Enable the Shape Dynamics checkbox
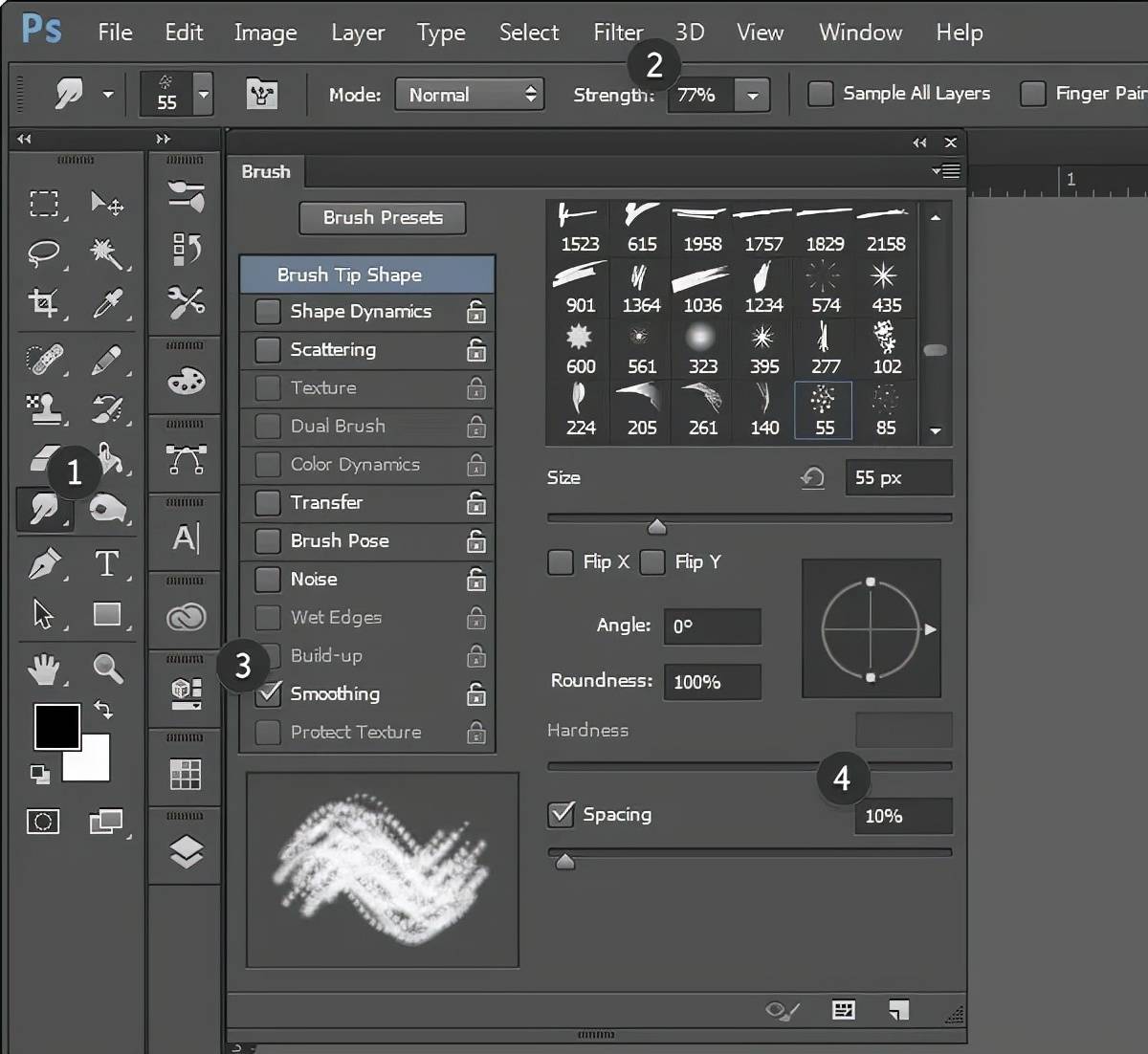The width and height of the screenshot is (1148, 1054). pyautogui.click(x=268, y=312)
